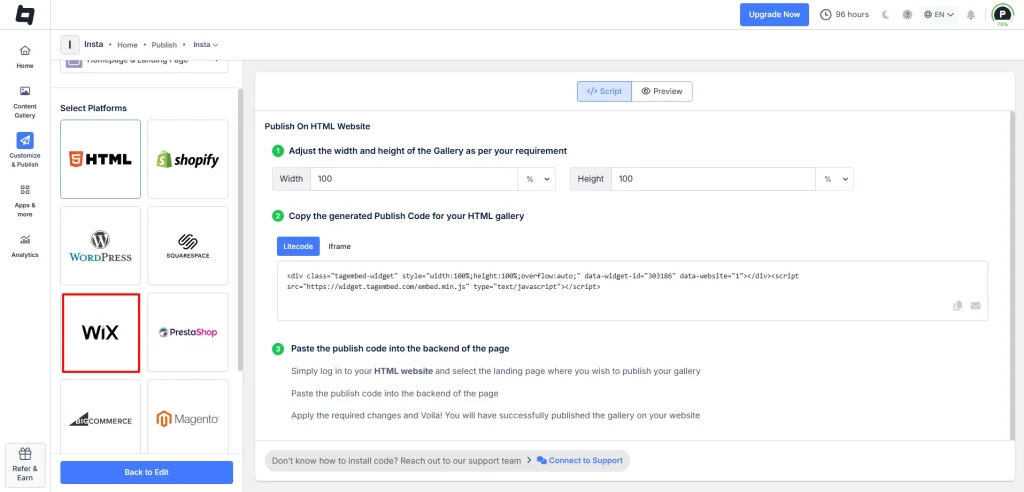Viewport: 1024px width, 492px height.
Task: Open the Home sidebar icon
Action: [25, 50]
